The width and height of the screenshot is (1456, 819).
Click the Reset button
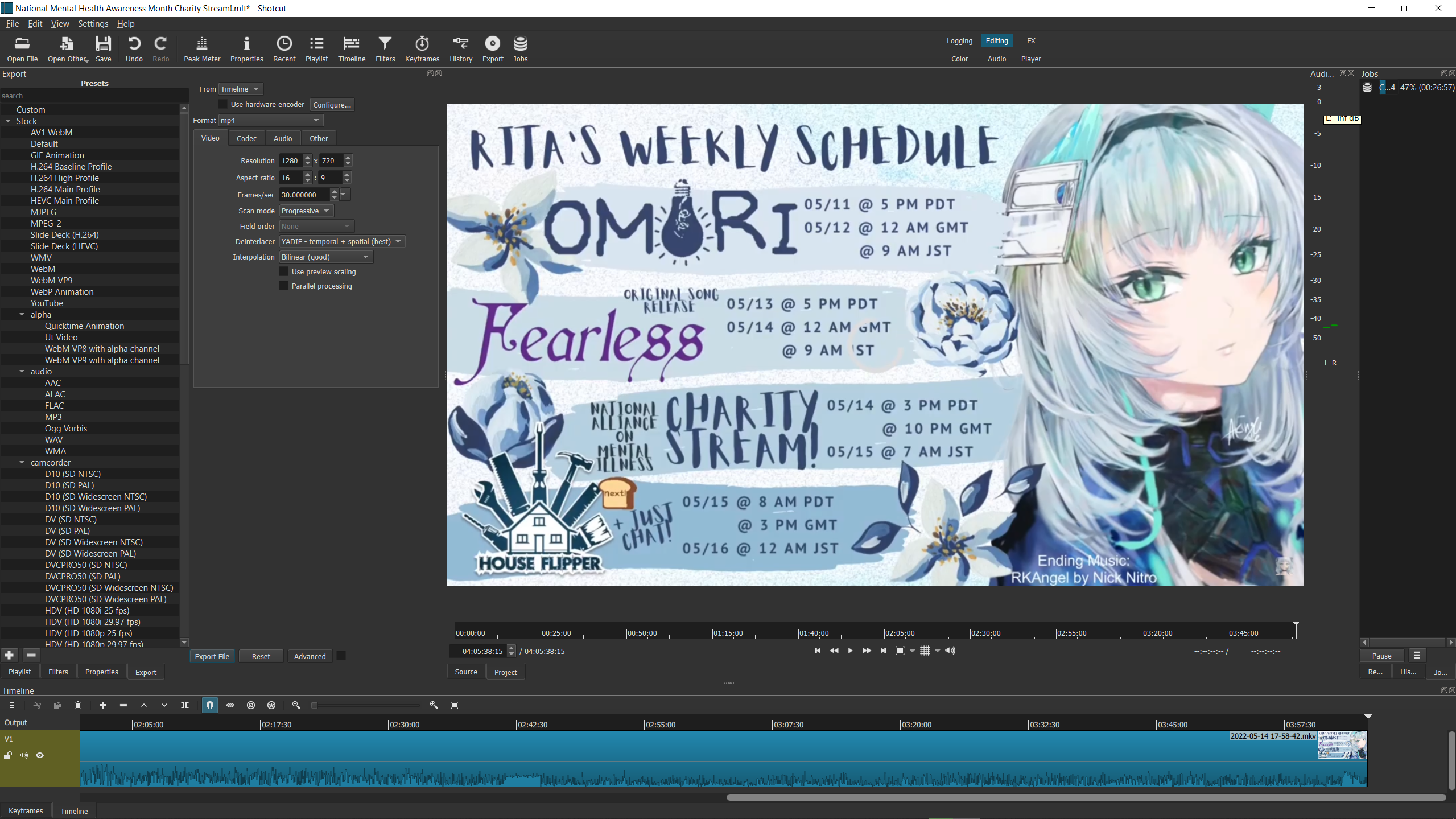(x=261, y=656)
